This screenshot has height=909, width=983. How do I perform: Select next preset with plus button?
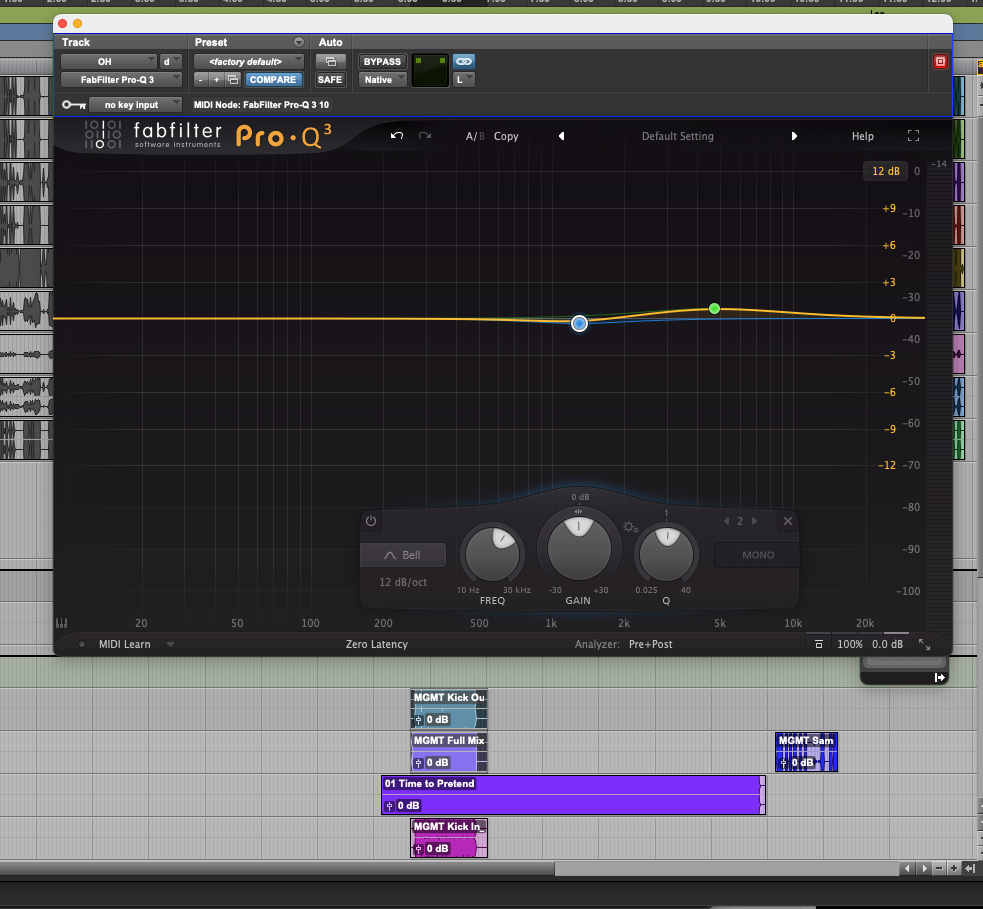[216, 80]
